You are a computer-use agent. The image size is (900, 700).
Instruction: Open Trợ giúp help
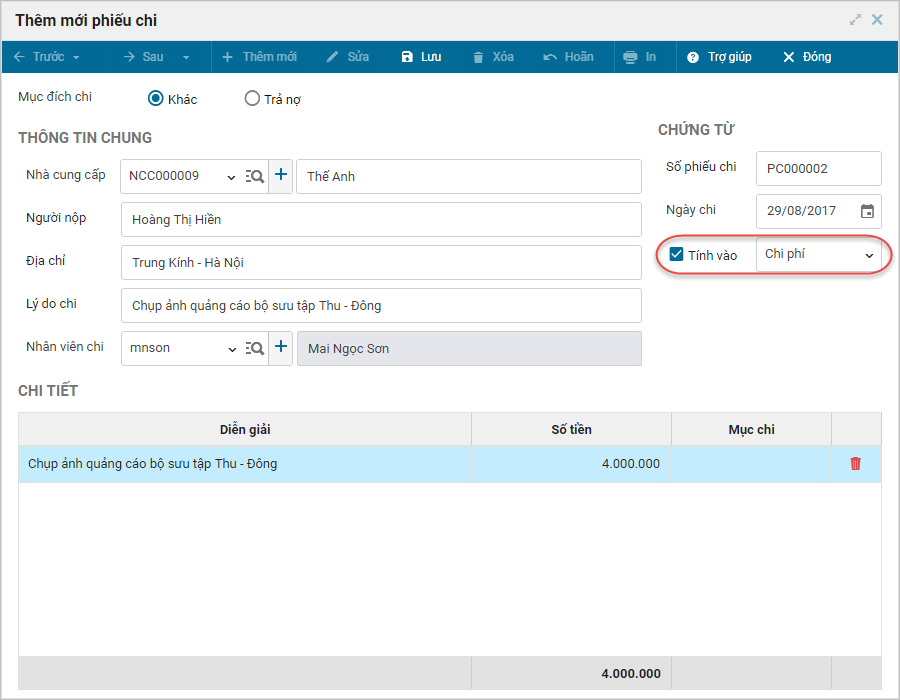point(719,57)
